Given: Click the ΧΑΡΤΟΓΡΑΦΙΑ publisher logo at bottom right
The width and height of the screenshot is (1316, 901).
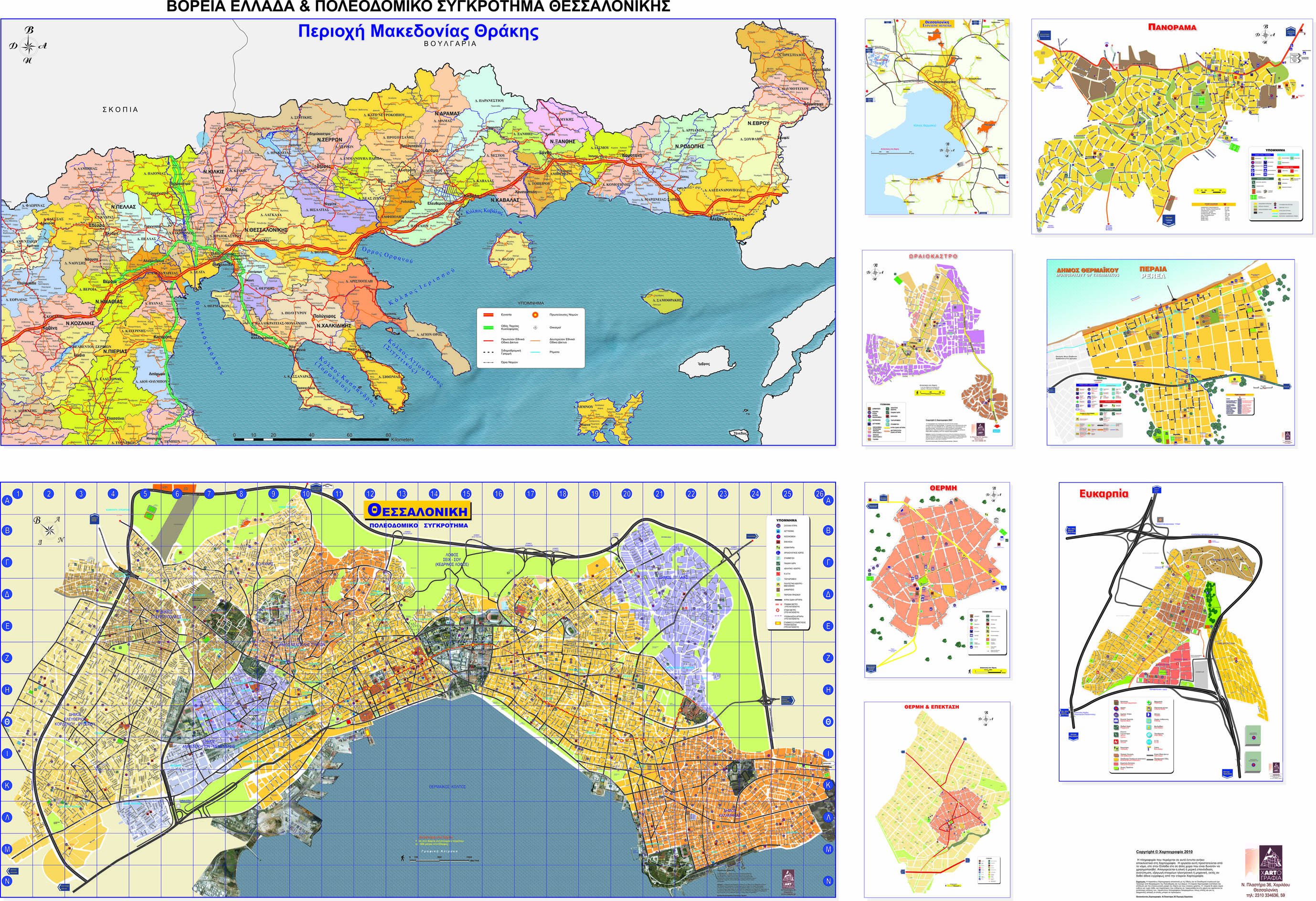Looking at the screenshot, I should click(x=1271, y=864).
